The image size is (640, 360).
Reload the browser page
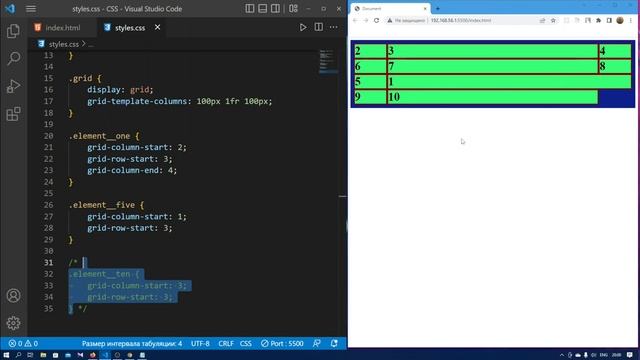click(x=376, y=20)
